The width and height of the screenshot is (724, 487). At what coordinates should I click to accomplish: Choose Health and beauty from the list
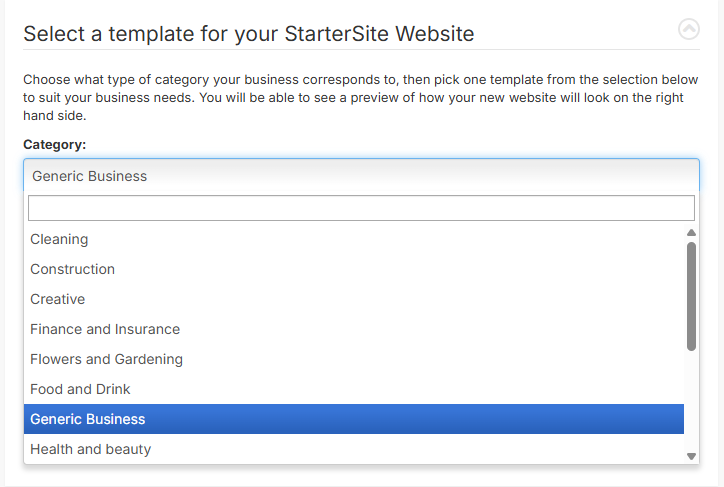click(354, 449)
